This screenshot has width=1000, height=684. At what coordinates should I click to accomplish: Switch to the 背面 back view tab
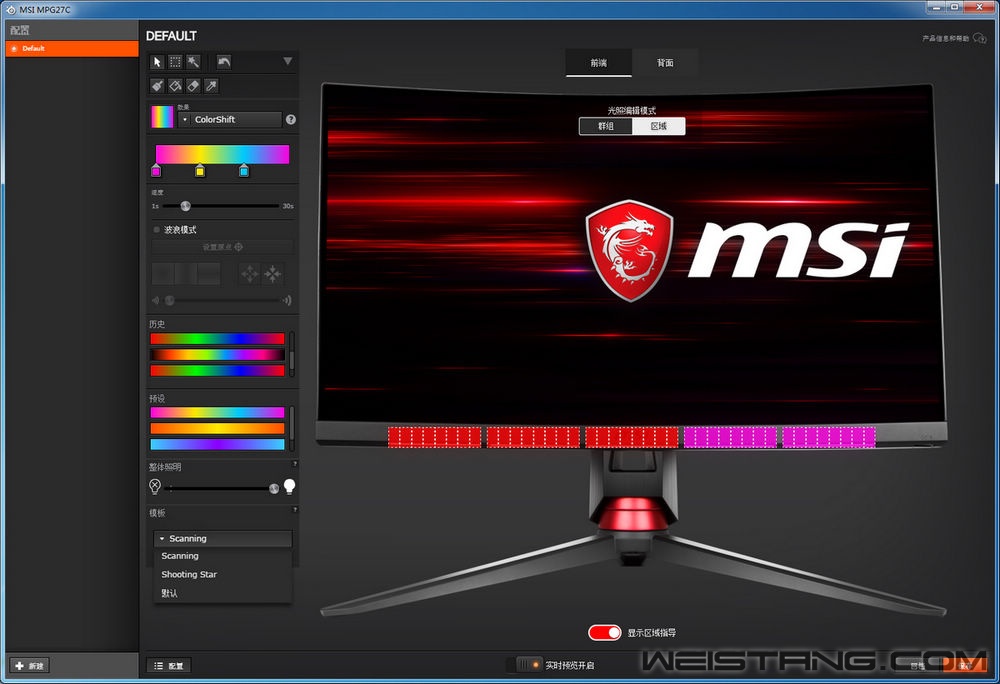click(x=665, y=62)
